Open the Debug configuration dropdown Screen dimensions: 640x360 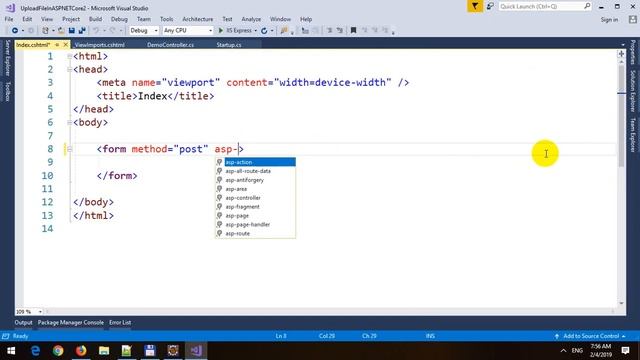(x=144, y=31)
